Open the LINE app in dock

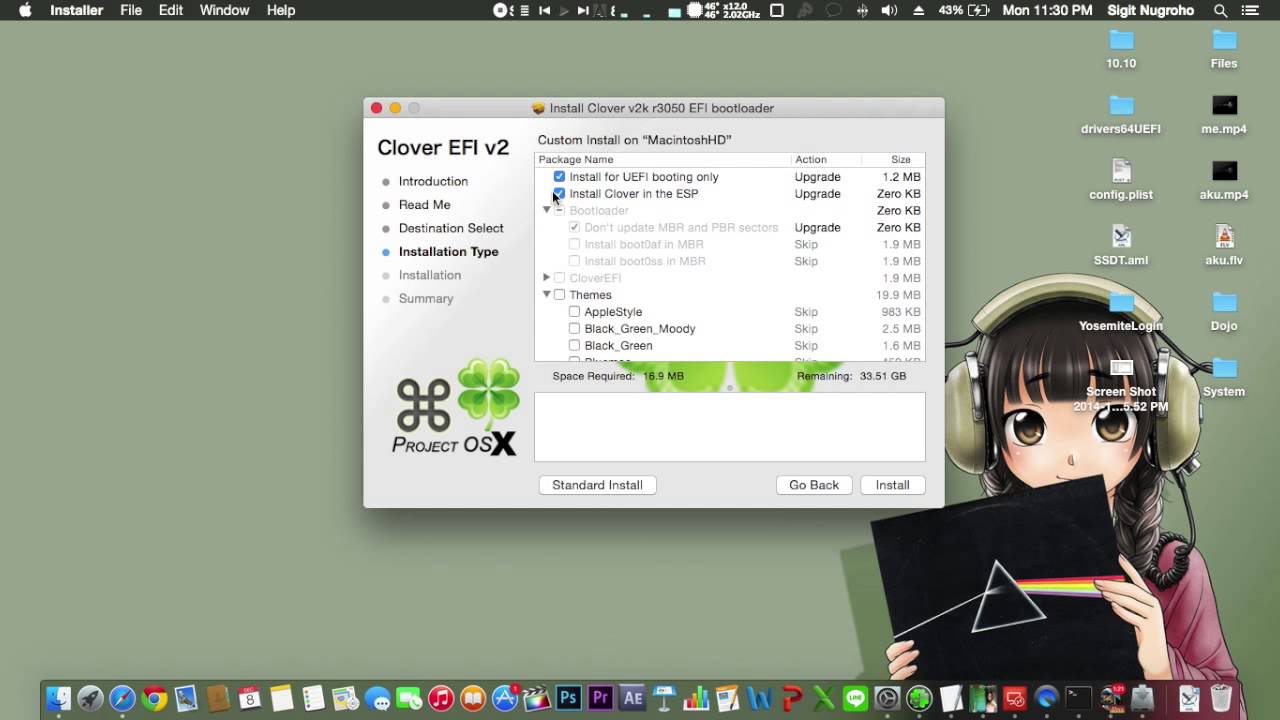(x=855, y=698)
